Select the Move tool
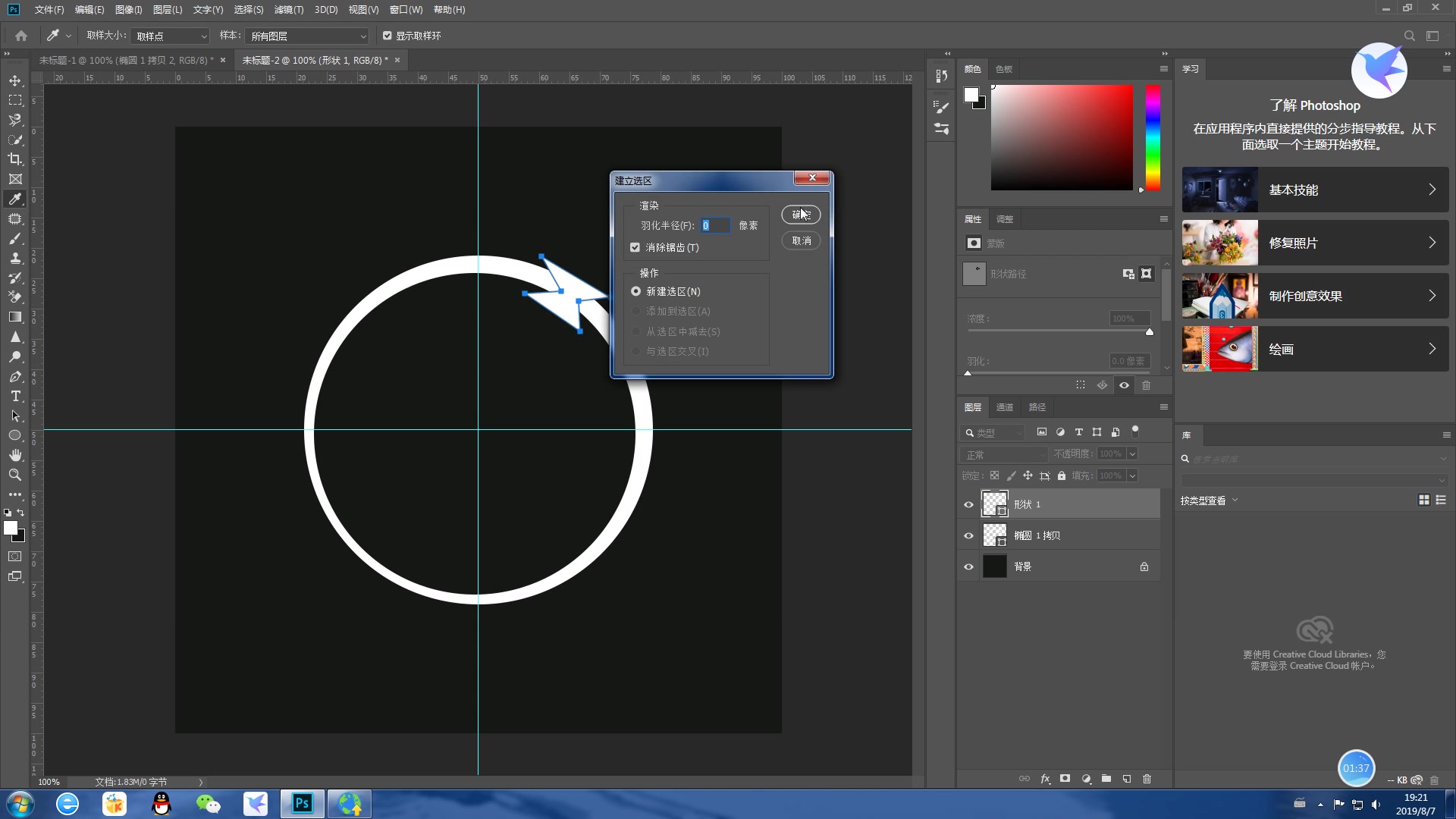 (x=15, y=80)
